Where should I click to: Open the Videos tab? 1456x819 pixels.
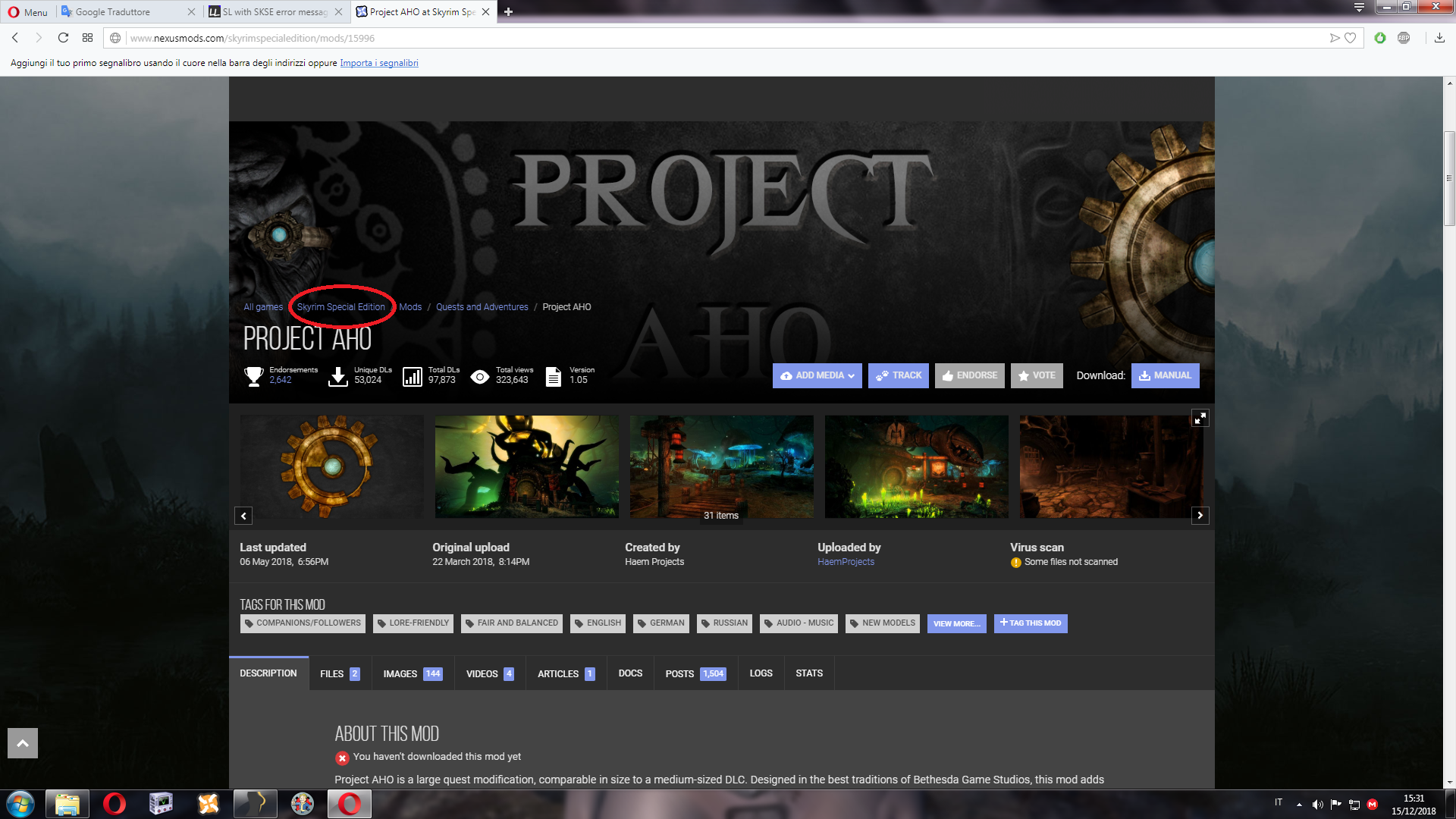coord(491,673)
